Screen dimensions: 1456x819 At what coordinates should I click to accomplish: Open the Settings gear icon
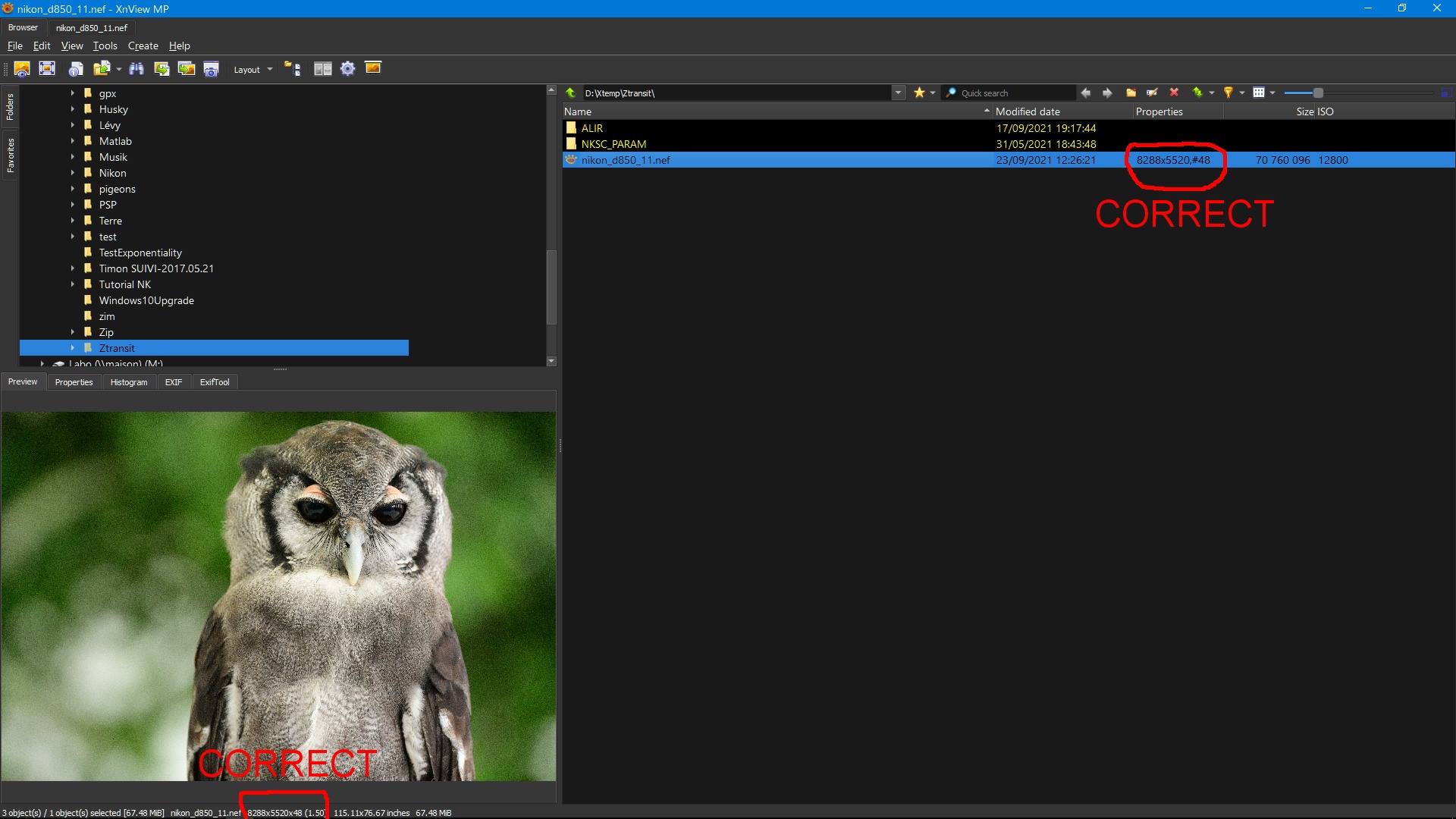347,69
